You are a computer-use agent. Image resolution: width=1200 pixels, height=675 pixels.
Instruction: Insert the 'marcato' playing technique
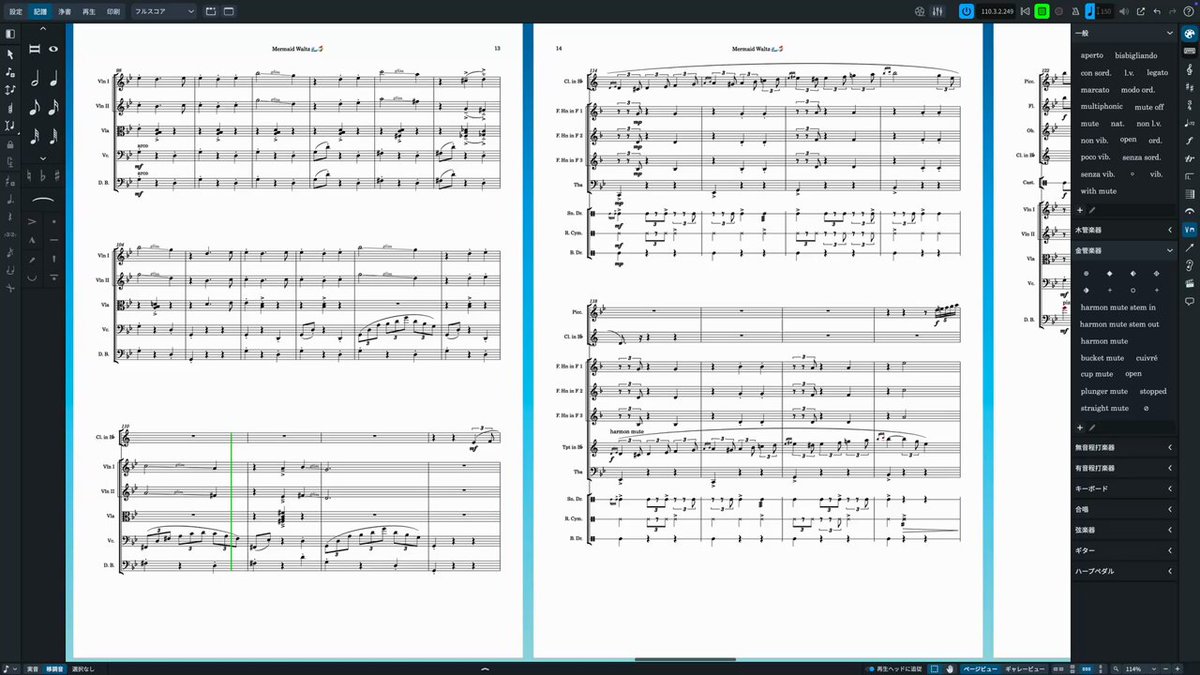[x=1094, y=90]
